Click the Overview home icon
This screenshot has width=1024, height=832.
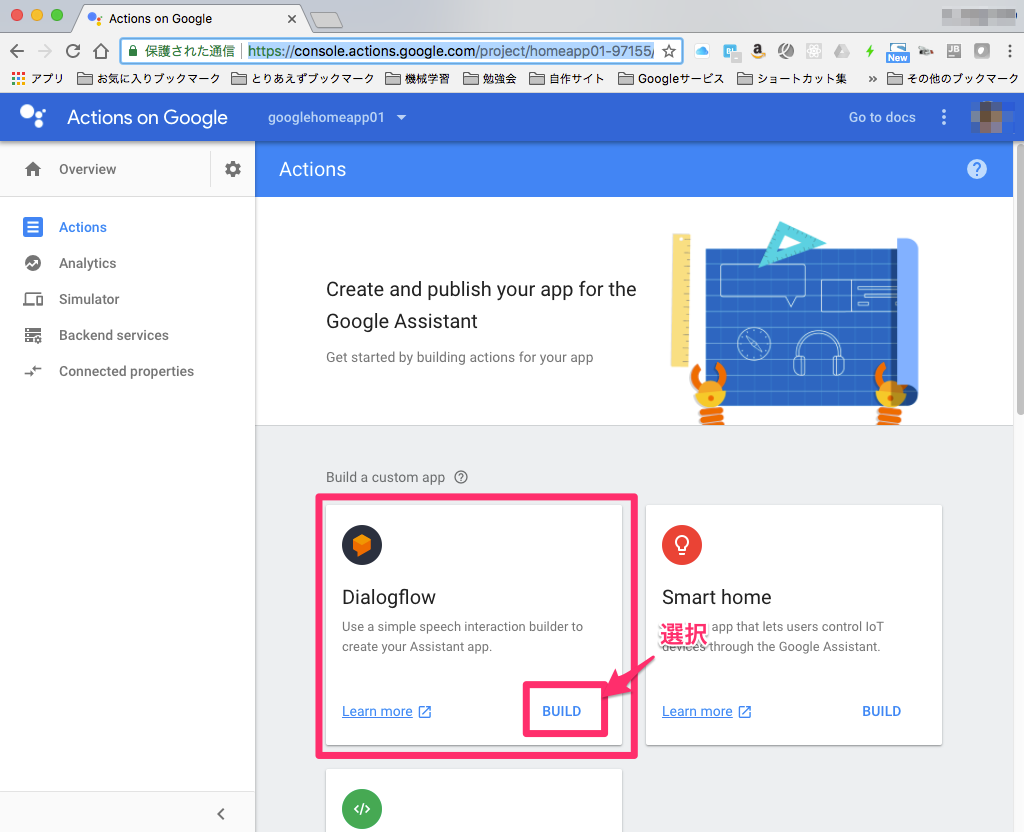[x=33, y=169]
